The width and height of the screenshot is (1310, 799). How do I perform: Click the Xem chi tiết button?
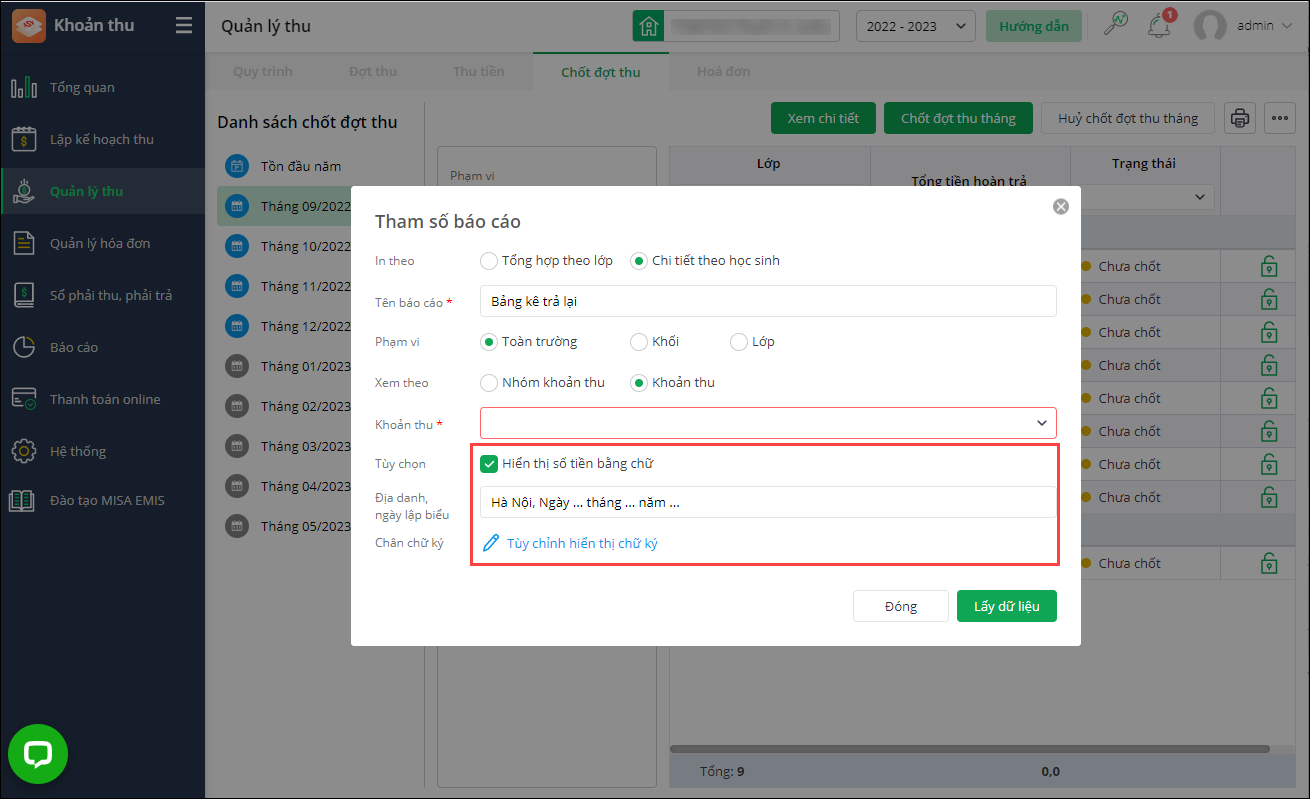click(823, 118)
